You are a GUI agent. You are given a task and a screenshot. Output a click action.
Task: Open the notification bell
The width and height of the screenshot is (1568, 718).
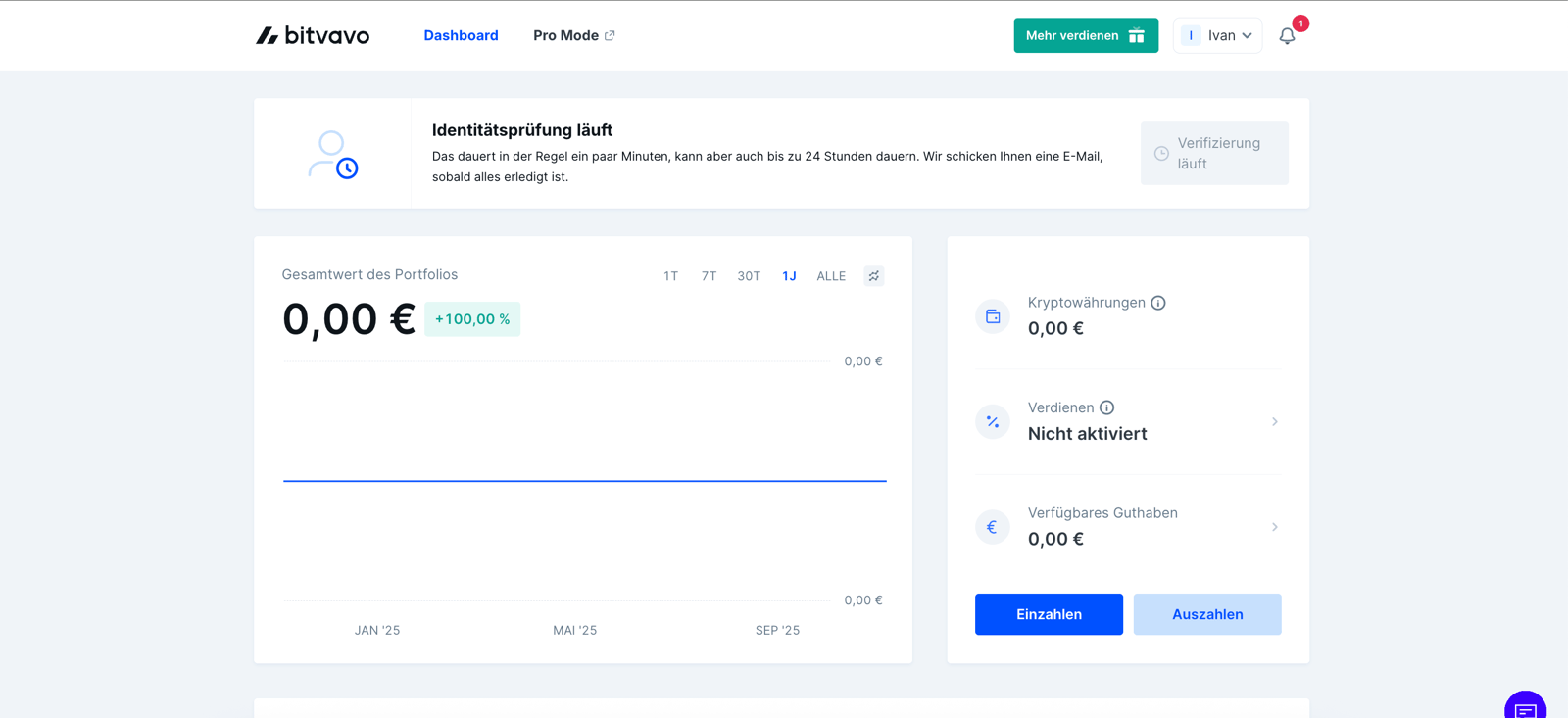tap(1287, 36)
